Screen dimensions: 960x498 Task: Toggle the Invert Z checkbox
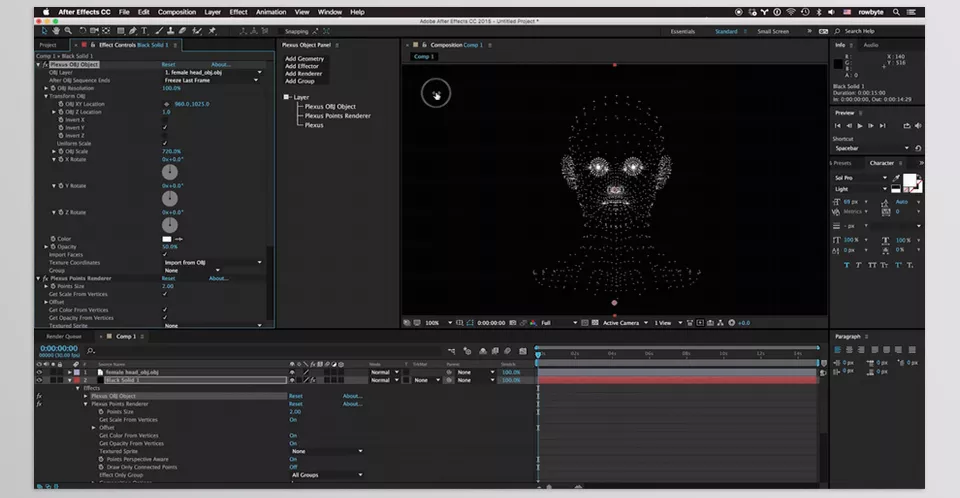(x=165, y=135)
